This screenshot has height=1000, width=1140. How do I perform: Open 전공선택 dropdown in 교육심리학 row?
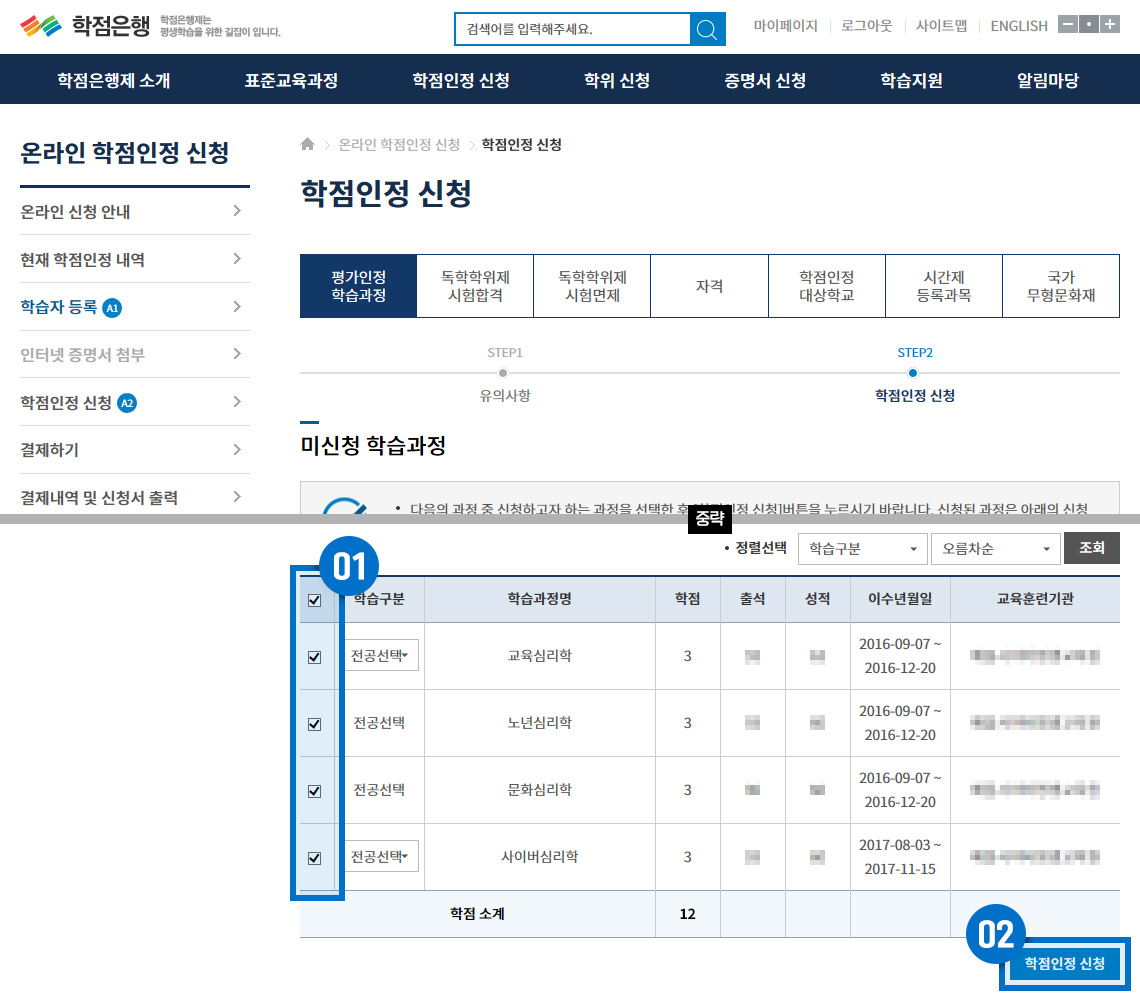(381, 656)
